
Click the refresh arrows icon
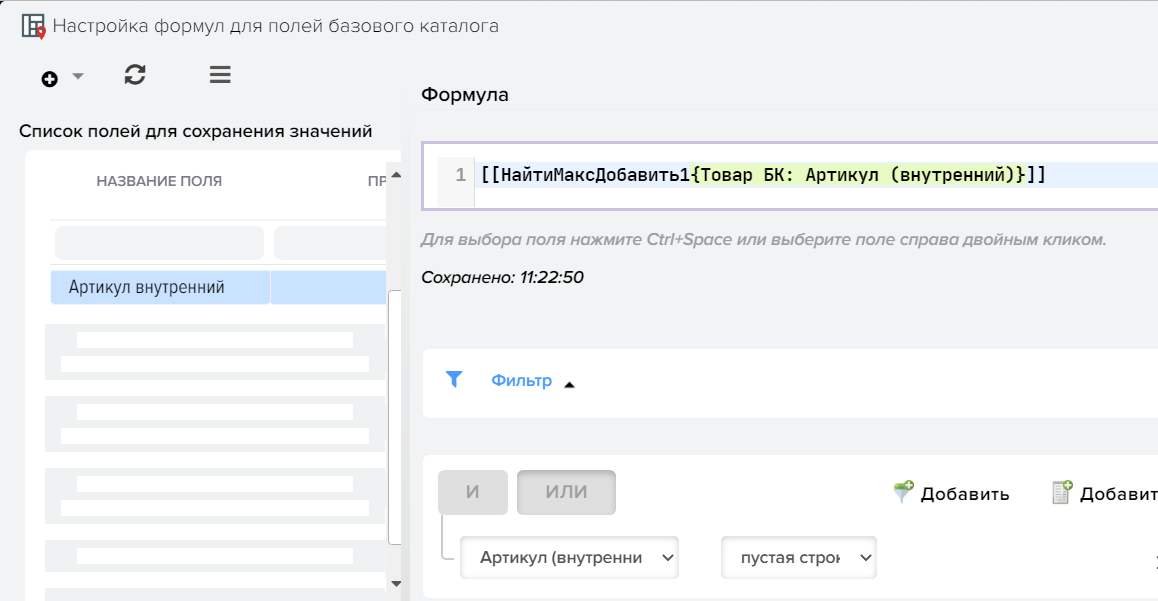point(135,75)
